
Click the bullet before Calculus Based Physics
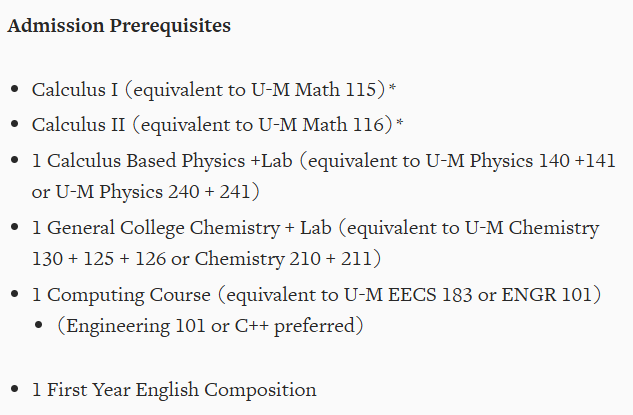(15, 160)
